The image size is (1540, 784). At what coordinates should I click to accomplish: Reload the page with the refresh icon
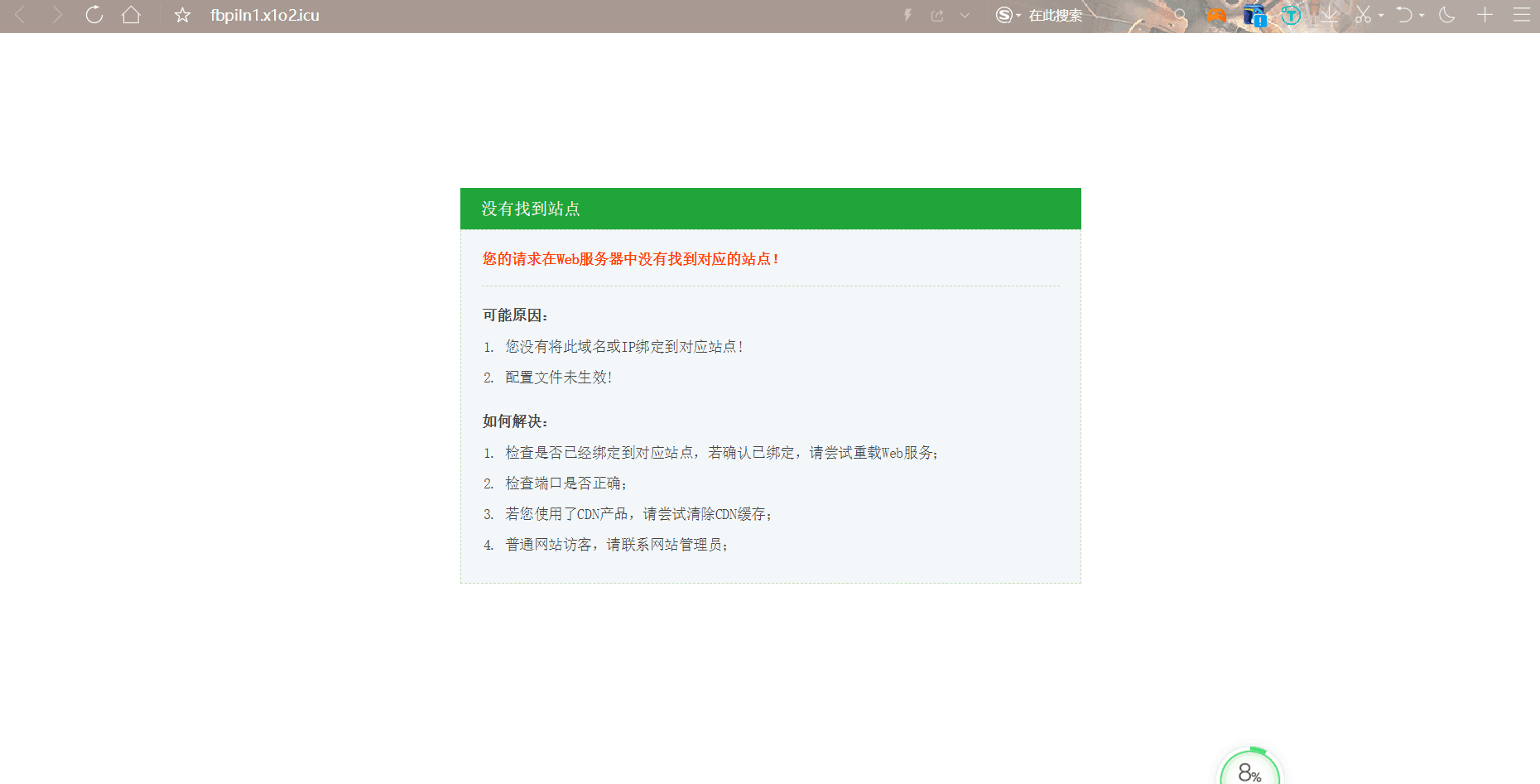coord(94,15)
